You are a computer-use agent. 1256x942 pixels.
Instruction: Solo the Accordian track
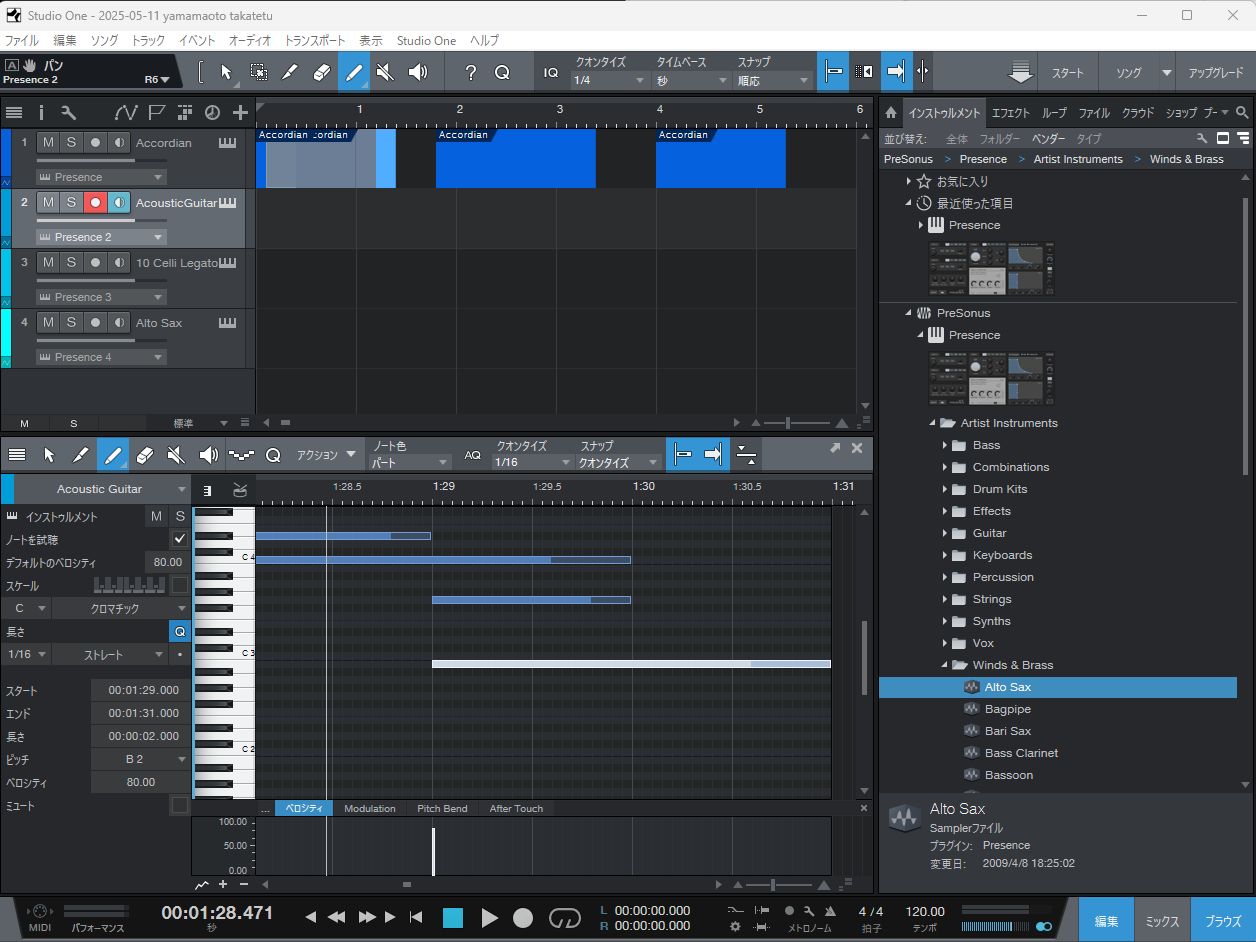pyautogui.click(x=71, y=143)
